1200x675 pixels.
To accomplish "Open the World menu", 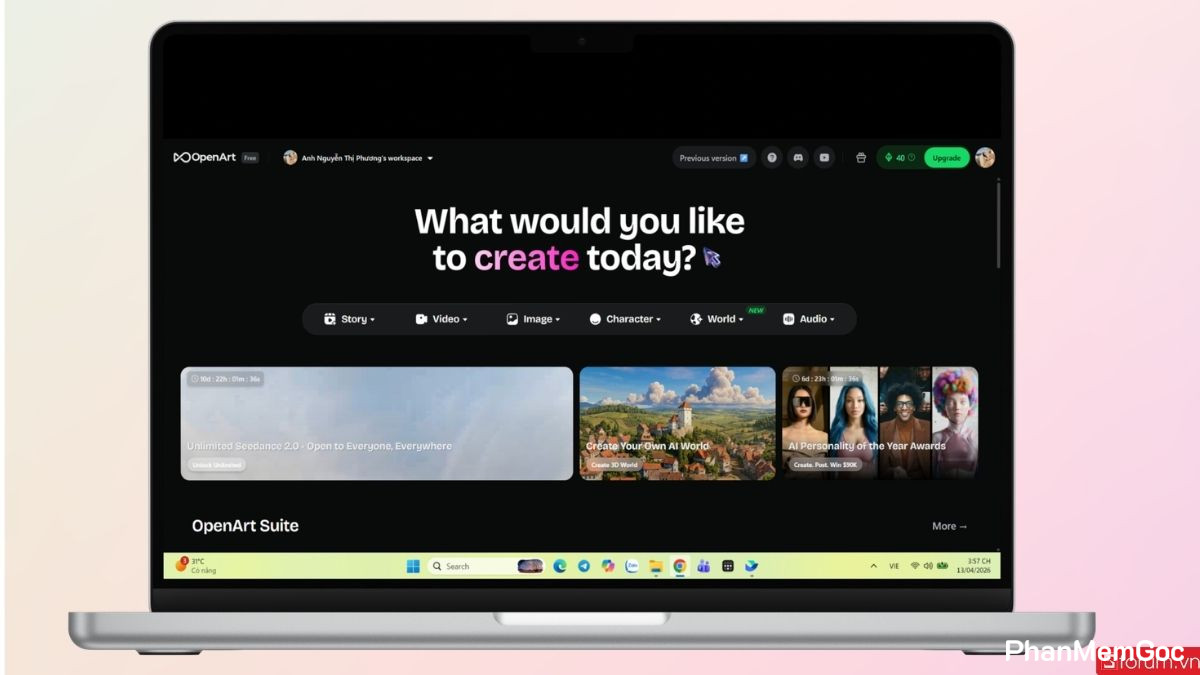I will [x=717, y=319].
